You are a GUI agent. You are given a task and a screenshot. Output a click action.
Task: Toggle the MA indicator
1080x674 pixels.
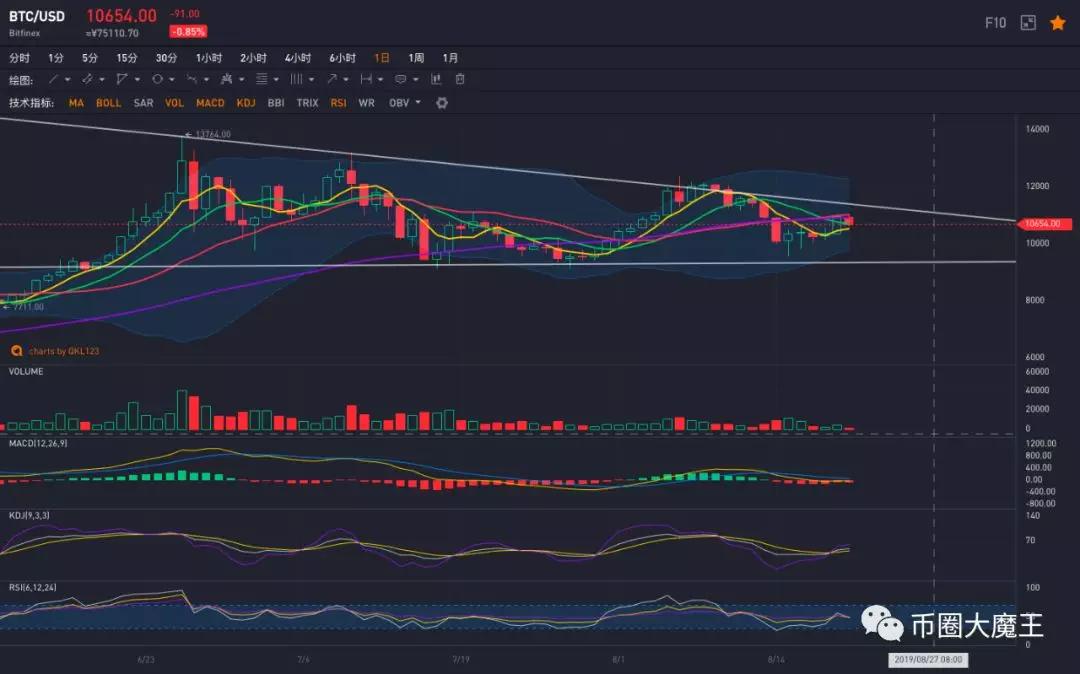(x=76, y=103)
